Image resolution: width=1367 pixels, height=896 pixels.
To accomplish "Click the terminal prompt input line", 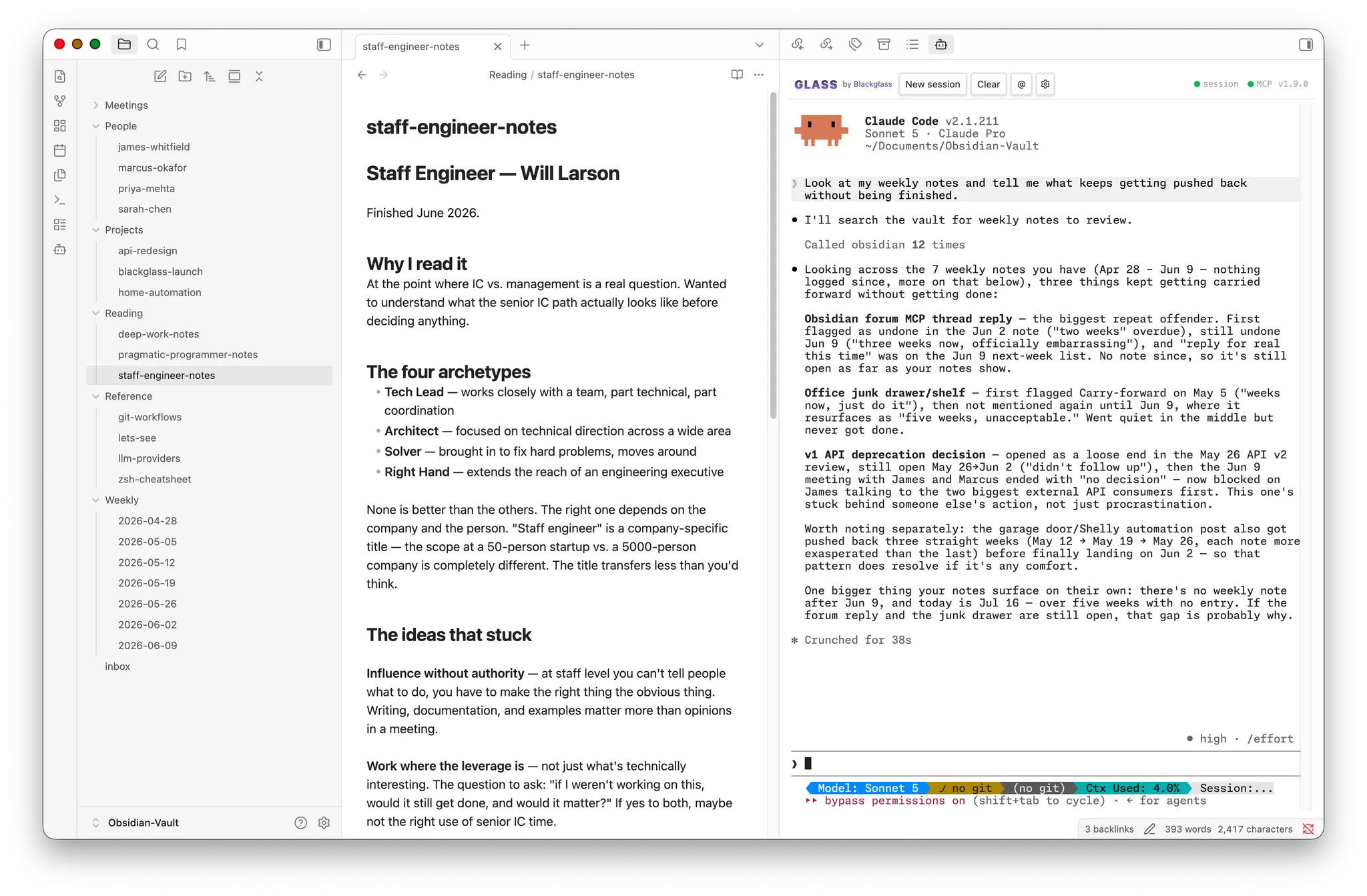I will point(1045,763).
